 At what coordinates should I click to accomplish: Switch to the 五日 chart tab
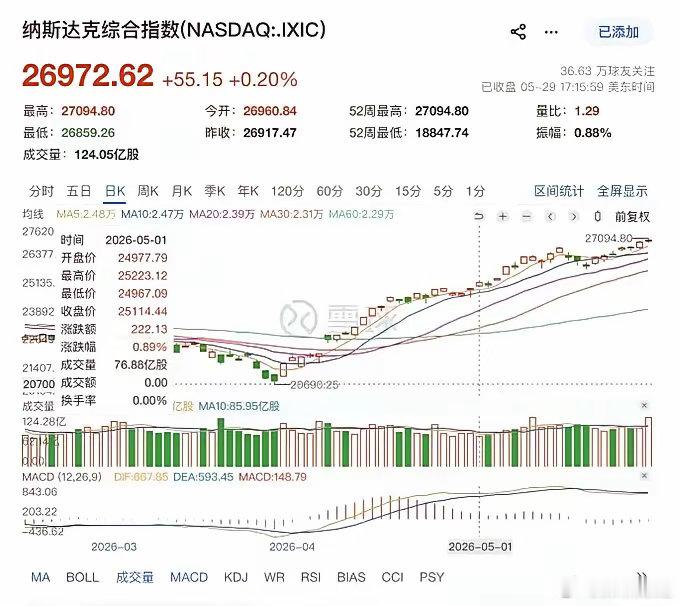tap(79, 191)
